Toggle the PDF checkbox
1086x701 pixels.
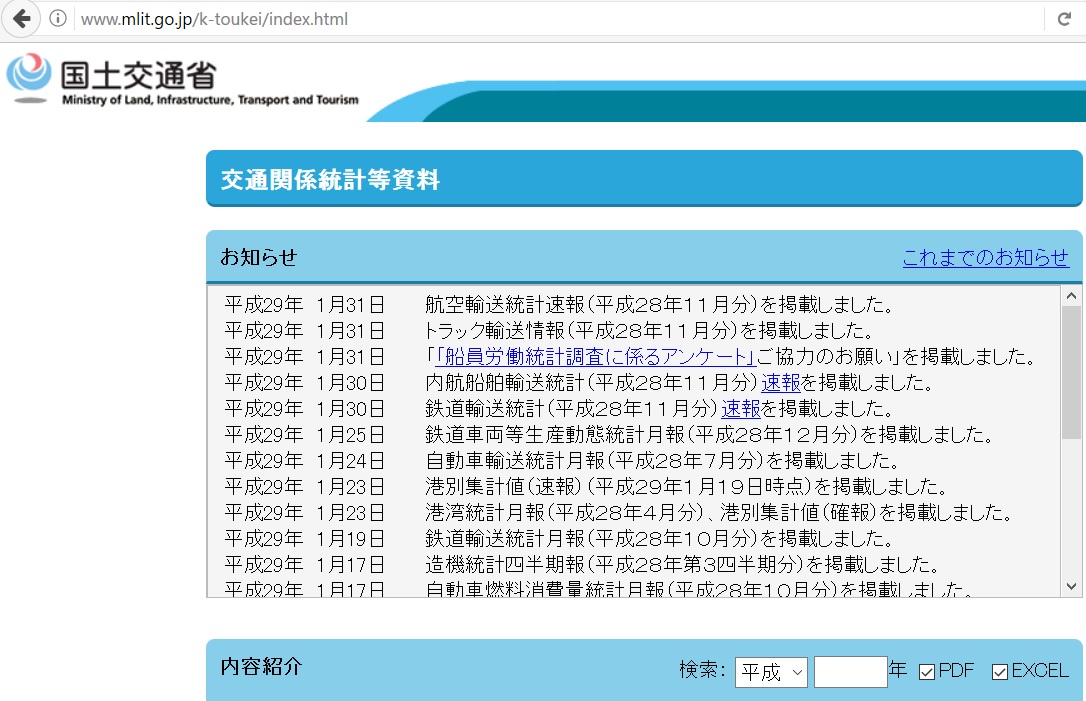point(927,672)
